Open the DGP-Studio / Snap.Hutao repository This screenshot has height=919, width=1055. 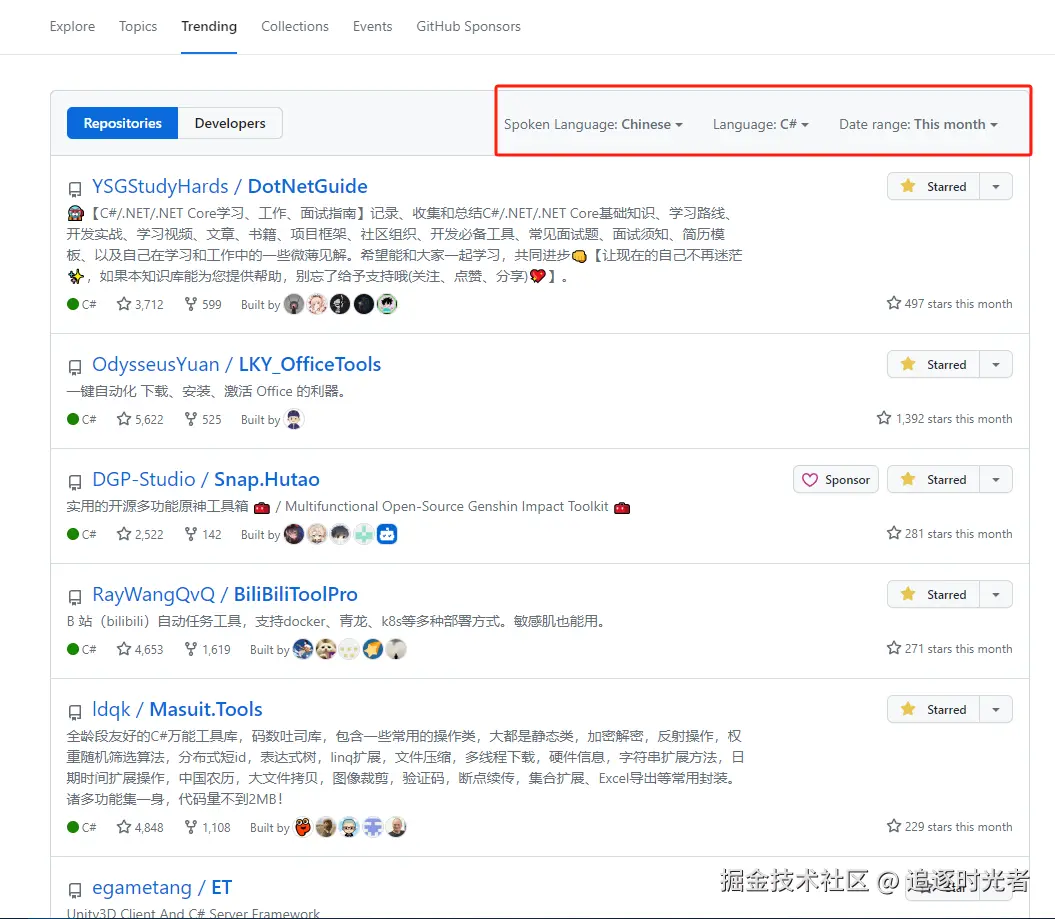point(206,479)
